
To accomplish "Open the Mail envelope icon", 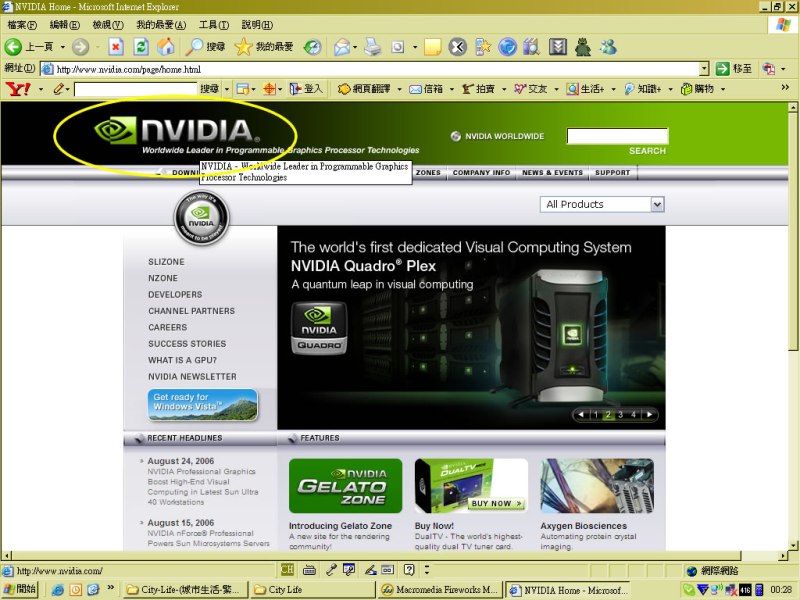I will 342,47.
